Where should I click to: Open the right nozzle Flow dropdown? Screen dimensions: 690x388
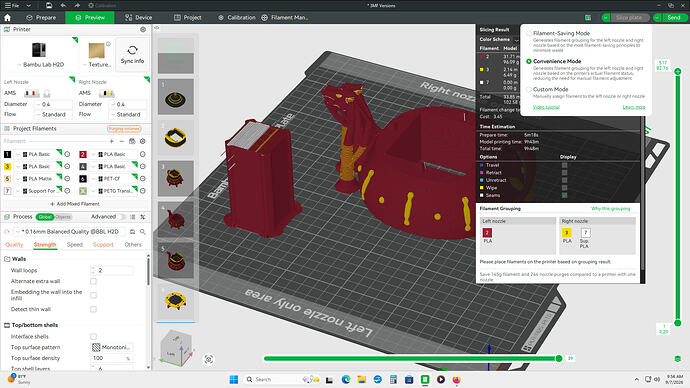(x=128, y=114)
